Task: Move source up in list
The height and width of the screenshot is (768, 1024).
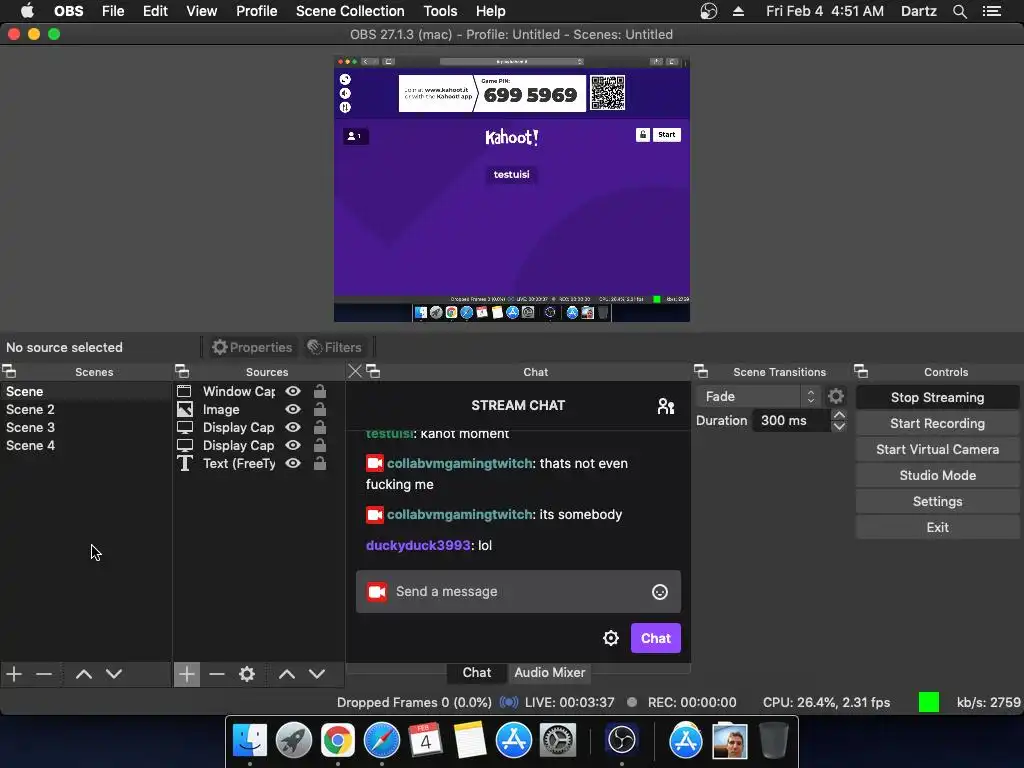Action: click(x=287, y=674)
